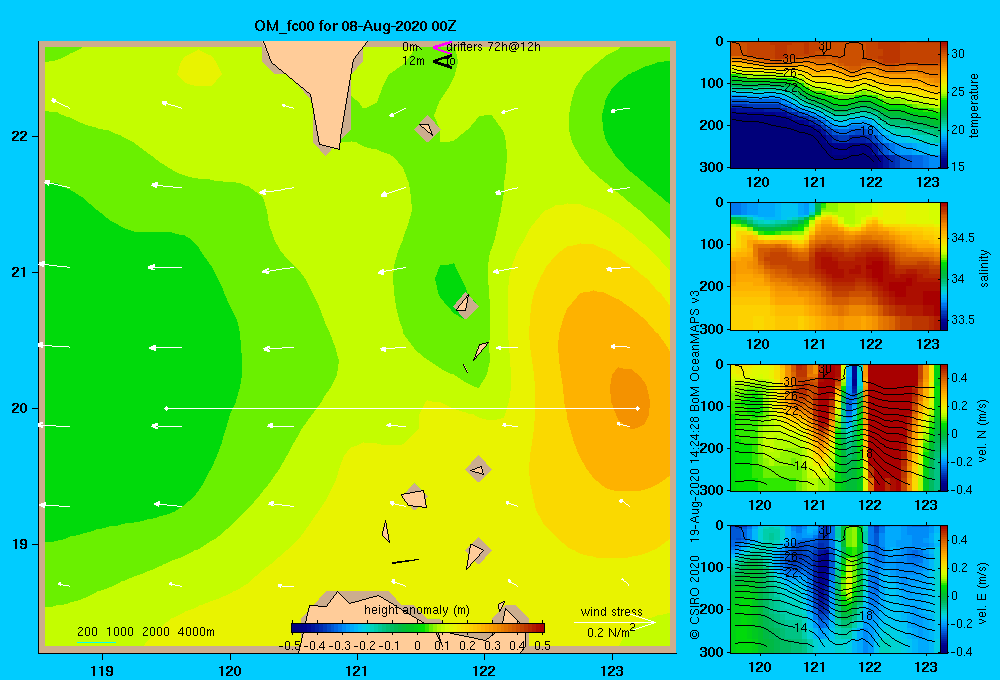Click the '0.5' tick on height anomaly bar
The image size is (1000, 680).
[x=542, y=646]
